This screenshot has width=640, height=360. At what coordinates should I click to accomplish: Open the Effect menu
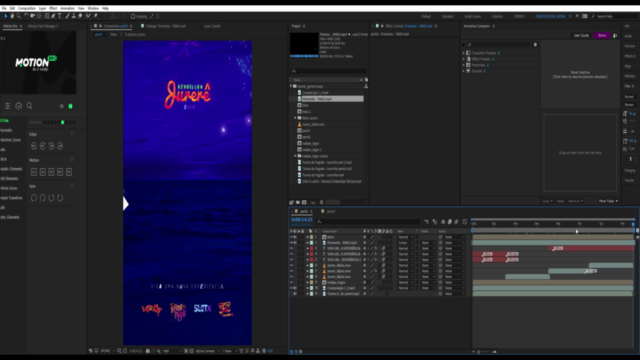point(53,8)
